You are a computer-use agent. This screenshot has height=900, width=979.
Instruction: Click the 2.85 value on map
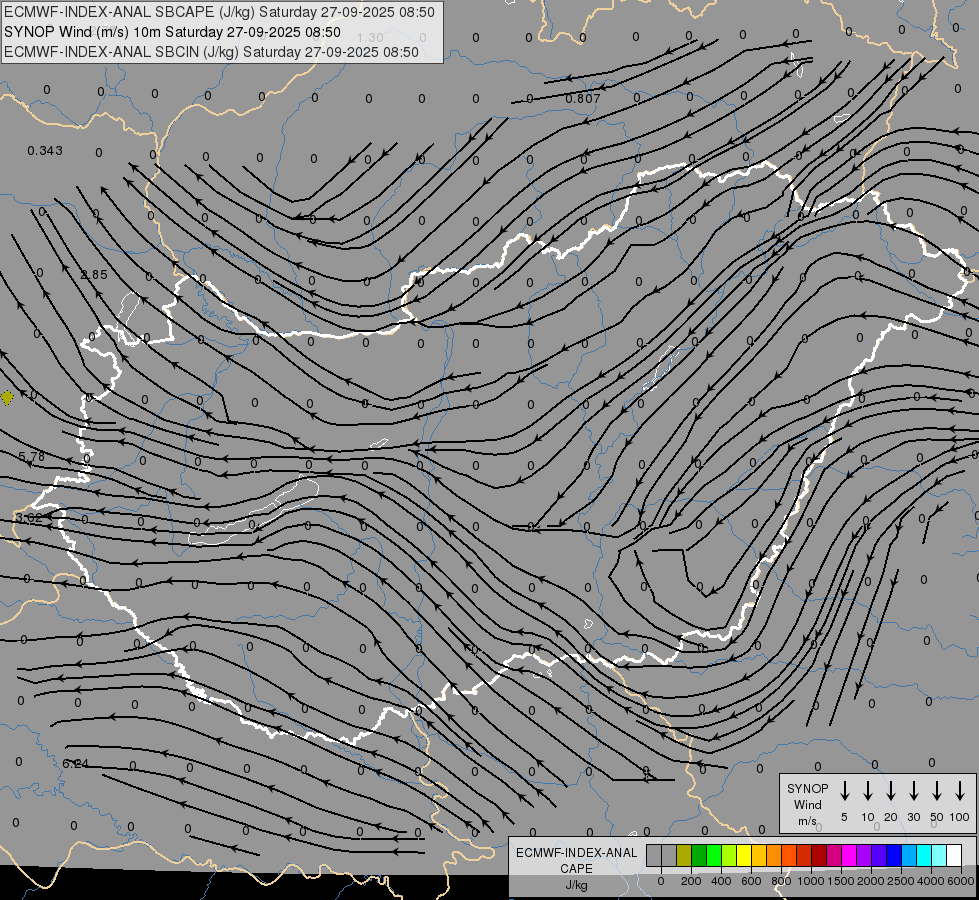94,274
